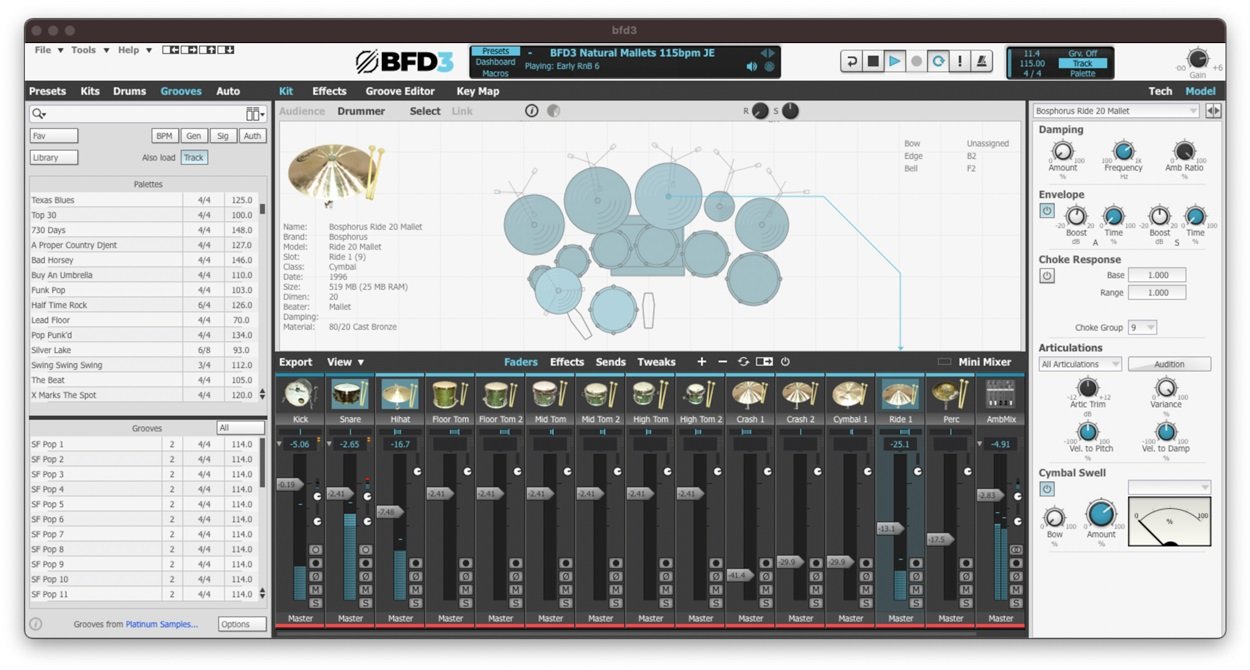Select the Mid Tom channel icon
The width and height of the screenshot is (1250, 670).
pos(550,394)
